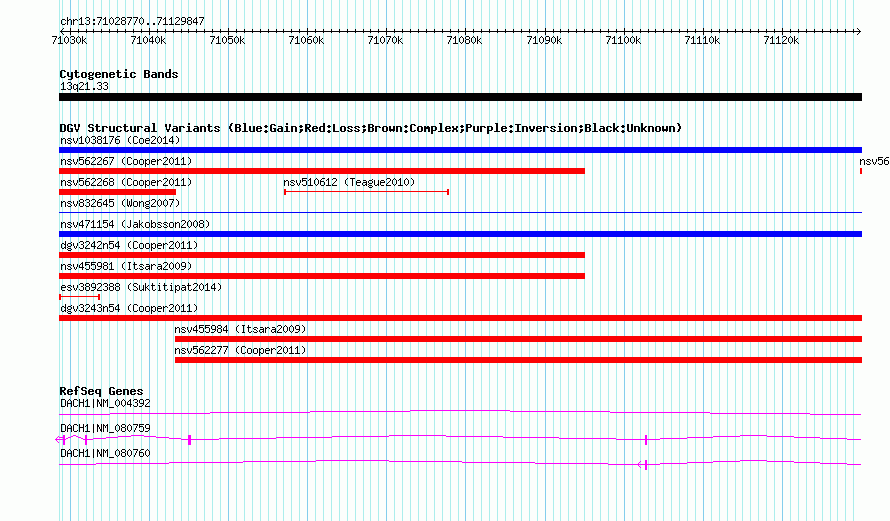890x521 pixels.
Task: Select the short red bar under nsv562268
Action: pyautogui.click(x=117, y=192)
